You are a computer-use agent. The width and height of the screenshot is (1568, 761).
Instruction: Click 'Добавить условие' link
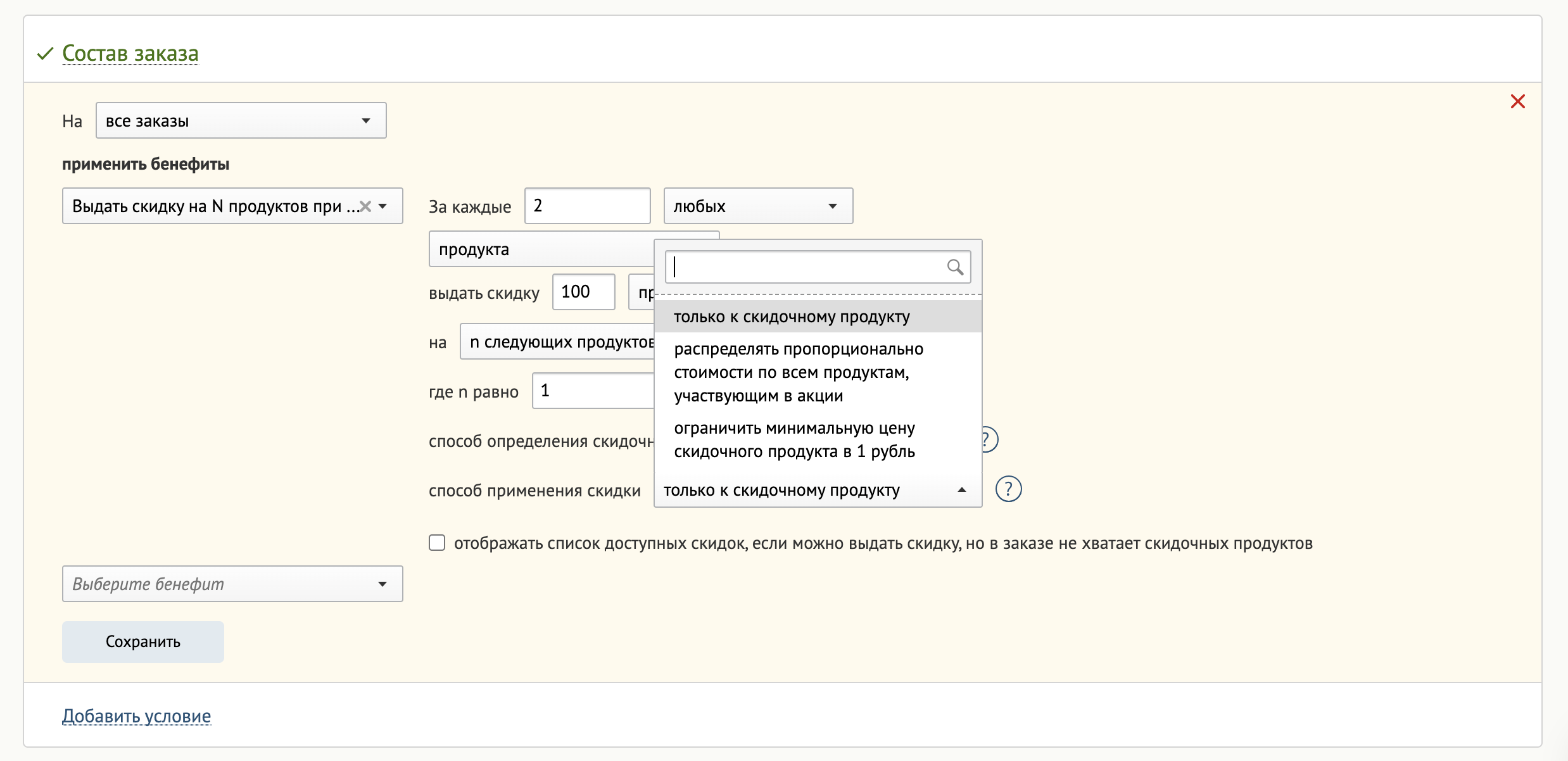coord(136,715)
